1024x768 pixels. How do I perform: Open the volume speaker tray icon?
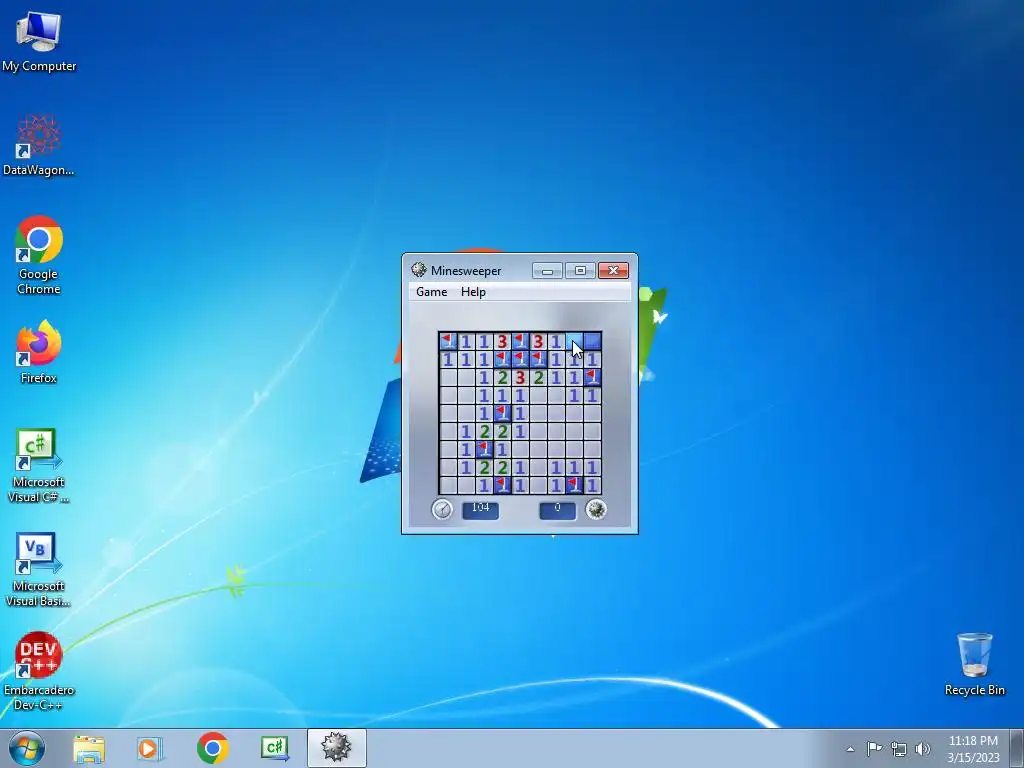[922, 749]
